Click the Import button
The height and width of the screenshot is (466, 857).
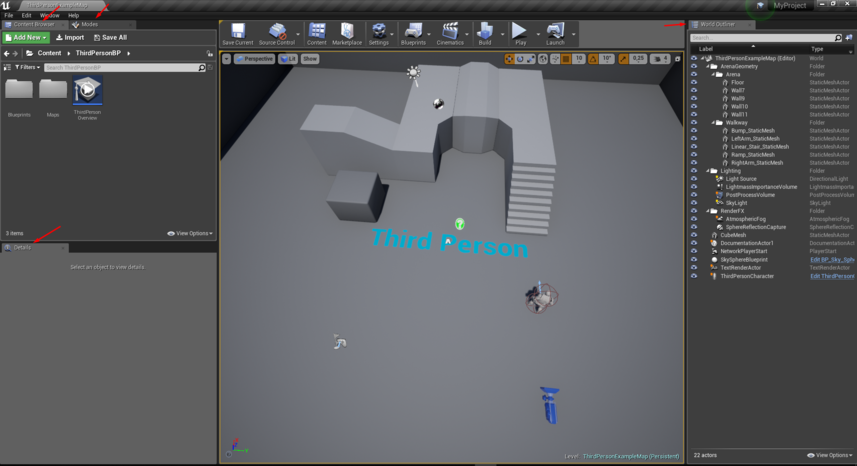(70, 38)
